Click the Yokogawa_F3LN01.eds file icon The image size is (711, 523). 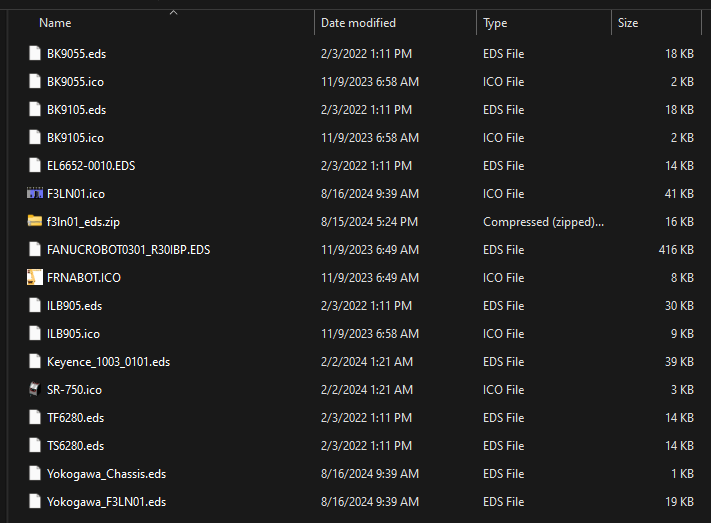(x=35, y=501)
